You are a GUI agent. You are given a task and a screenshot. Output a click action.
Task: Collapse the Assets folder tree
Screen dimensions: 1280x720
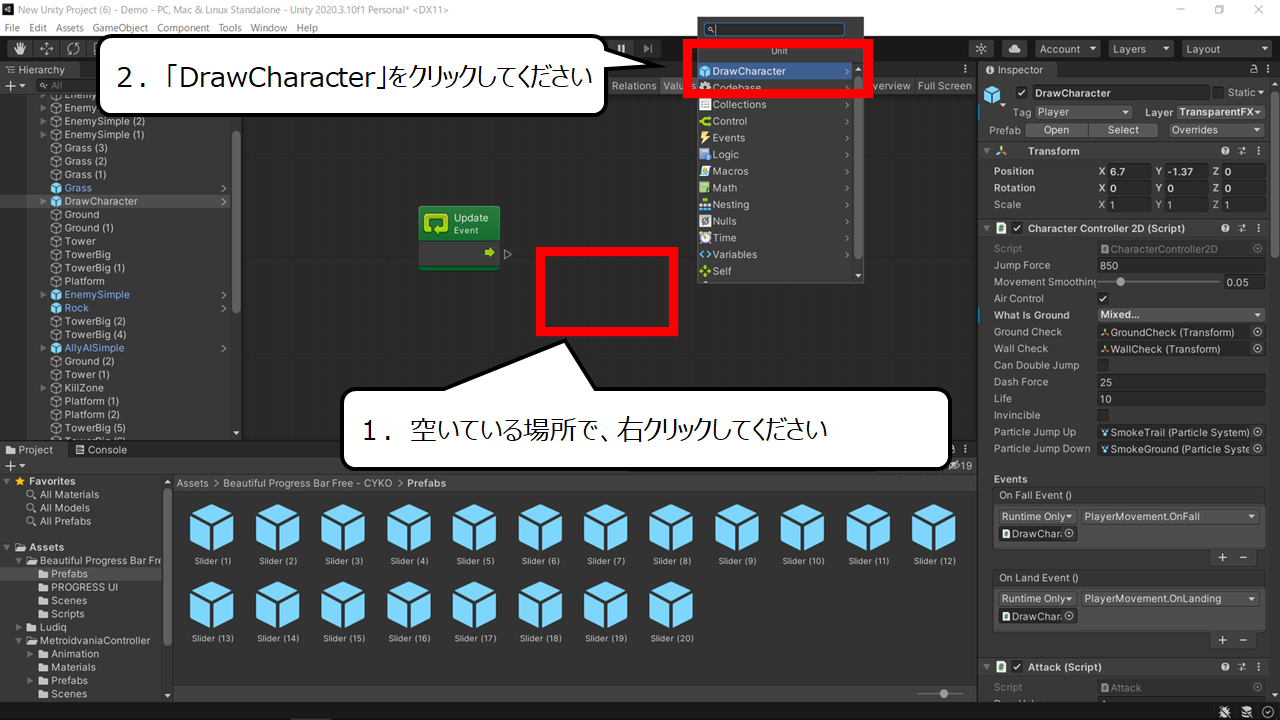click(8, 547)
